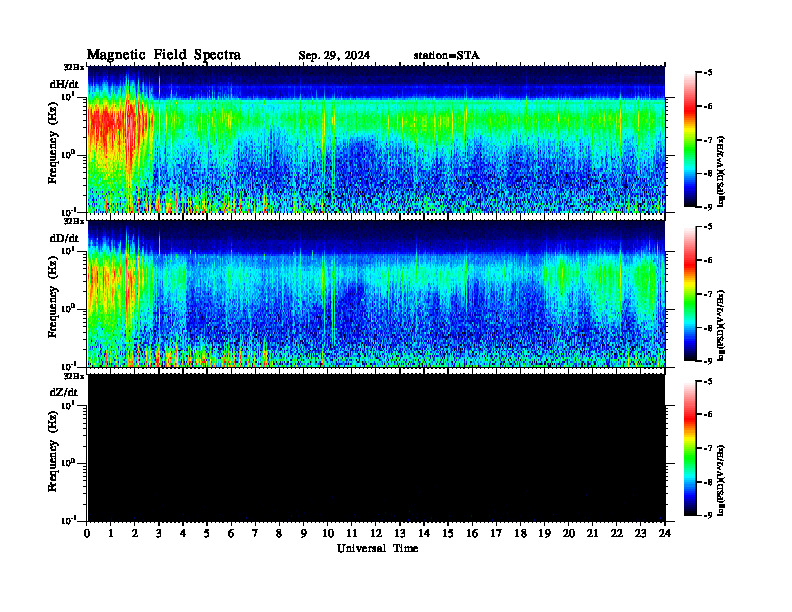792x612 pixels.
Task: Click the log(PSD) label beside dD/dt colorbar
Action: 721,325
